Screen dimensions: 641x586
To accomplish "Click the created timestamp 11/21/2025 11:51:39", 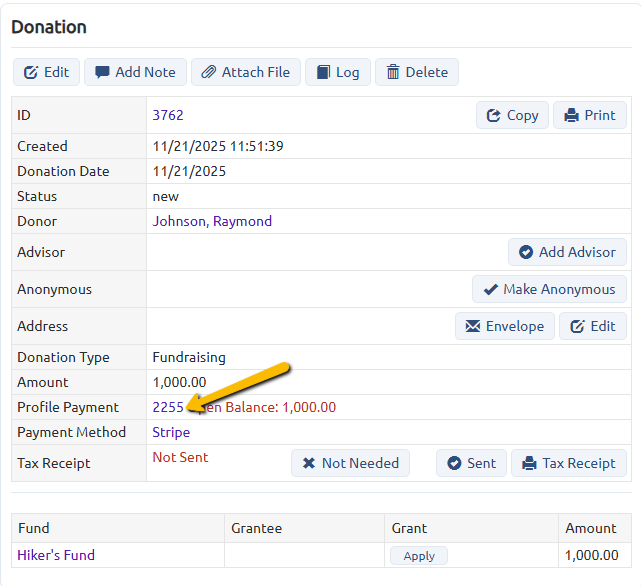I will click(218, 146).
